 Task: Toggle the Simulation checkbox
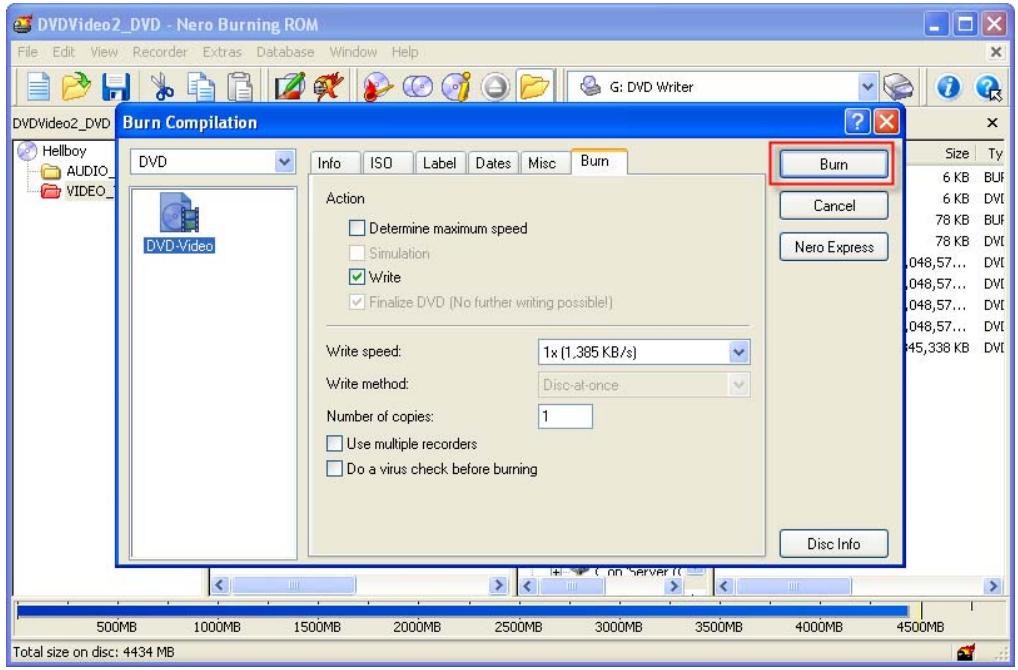click(x=357, y=253)
